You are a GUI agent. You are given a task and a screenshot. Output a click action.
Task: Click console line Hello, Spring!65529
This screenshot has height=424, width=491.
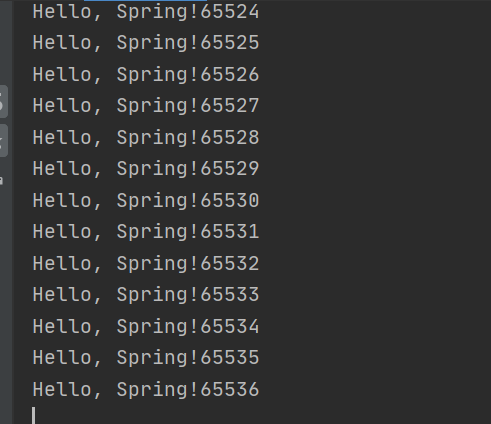pos(146,168)
